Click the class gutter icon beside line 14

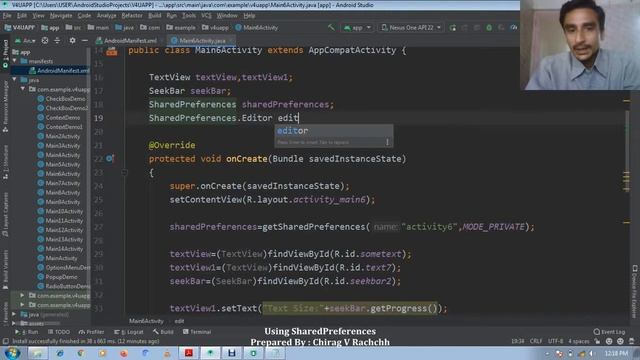[x=111, y=51]
